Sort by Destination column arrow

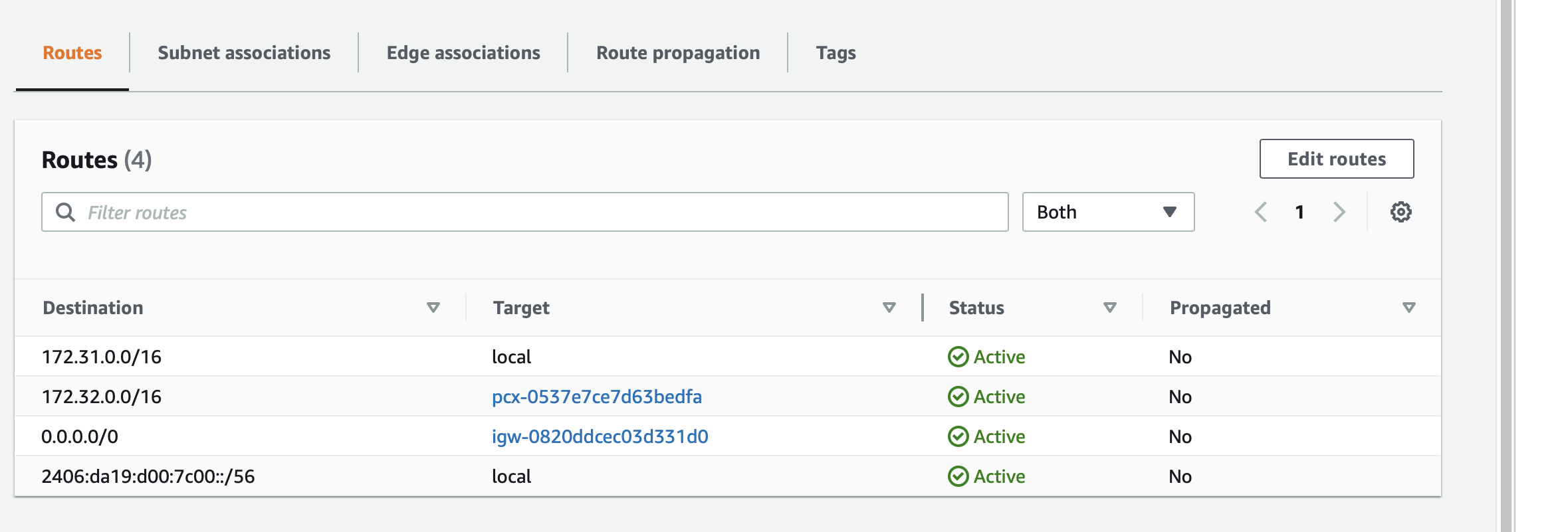coord(433,308)
